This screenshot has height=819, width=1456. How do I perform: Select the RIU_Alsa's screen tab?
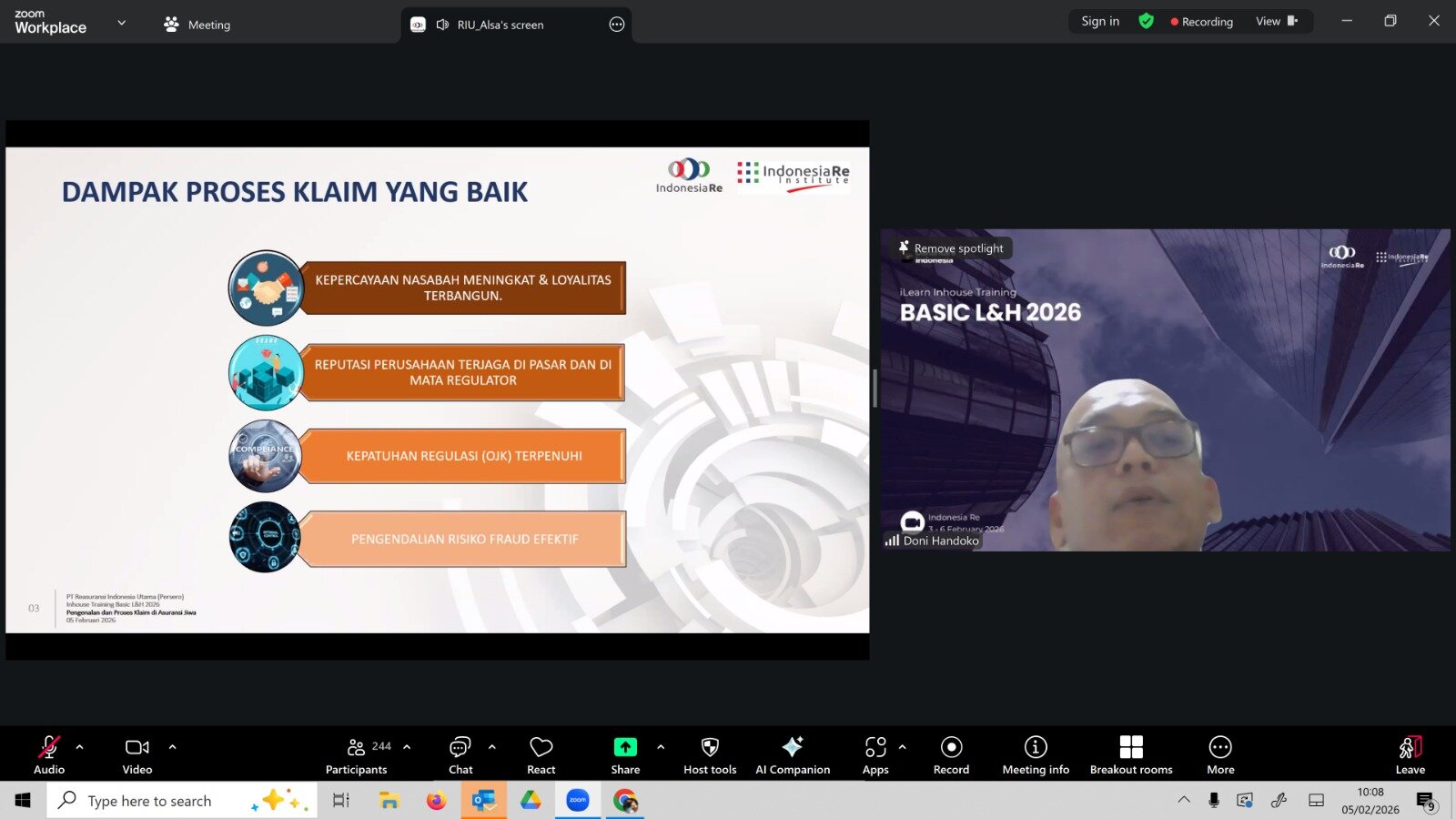pos(500,25)
